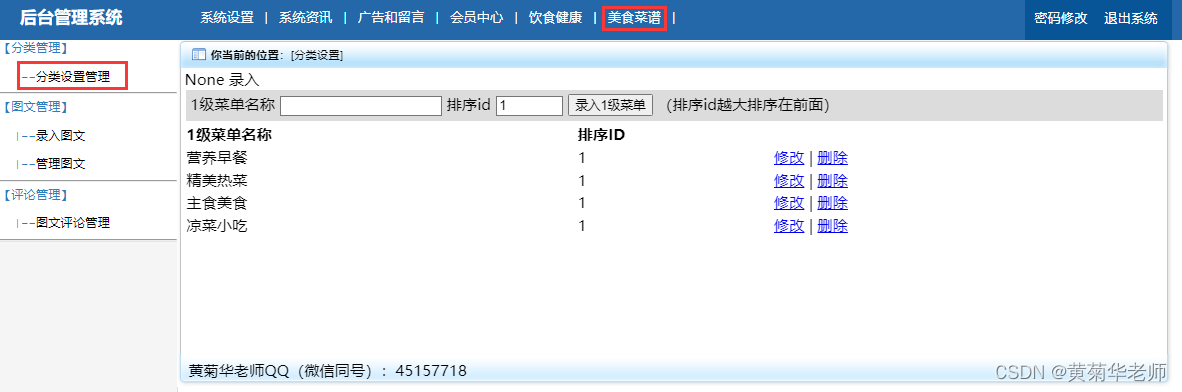This screenshot has height=392, width=1182.
Task: Click the location panel icon beside 你当前的位置
Action: click(199, 54)
